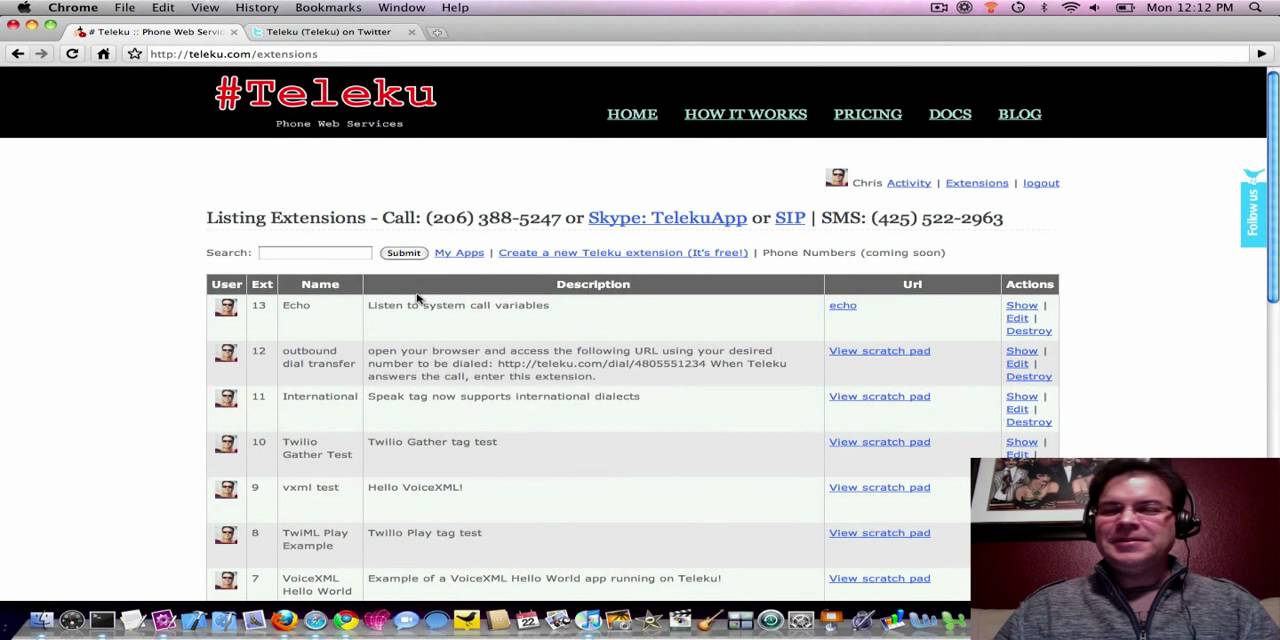Launch Firefox from the dock
The height and width of the screenshot is (640, 1280).
(x=284, y=621)
